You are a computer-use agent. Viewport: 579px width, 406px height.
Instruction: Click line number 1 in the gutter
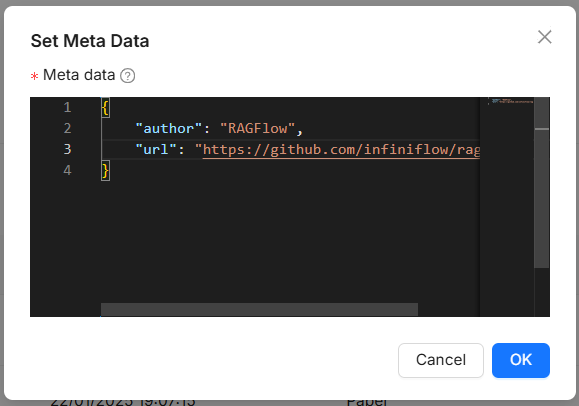pyautogui.click(x=67, y=108)
